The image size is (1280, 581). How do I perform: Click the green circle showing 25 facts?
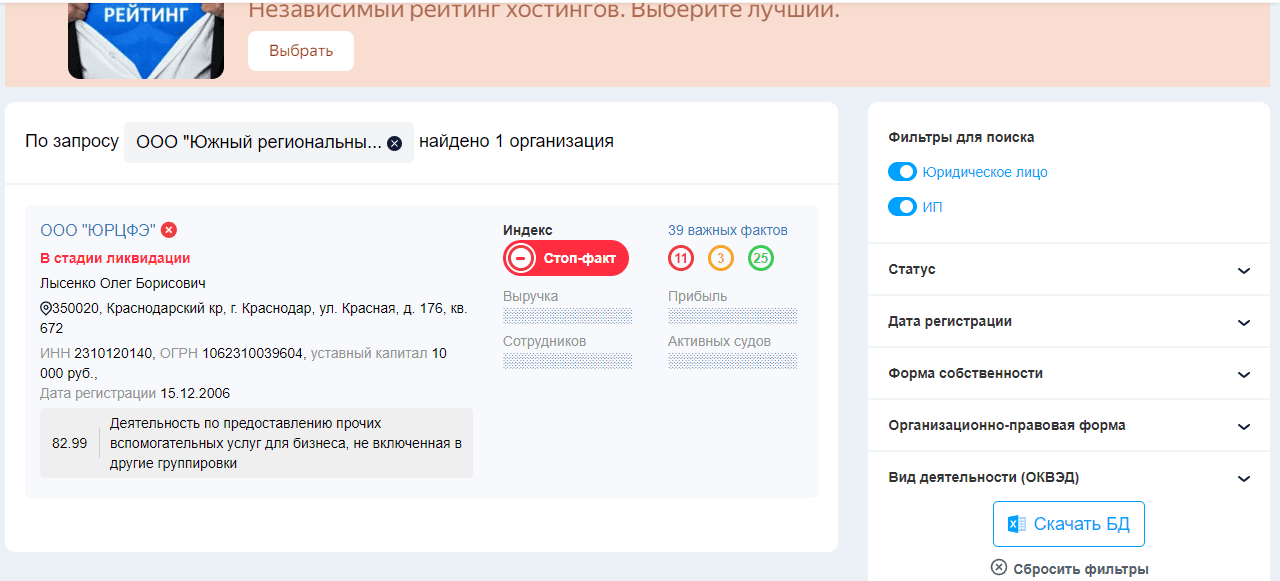761,259
